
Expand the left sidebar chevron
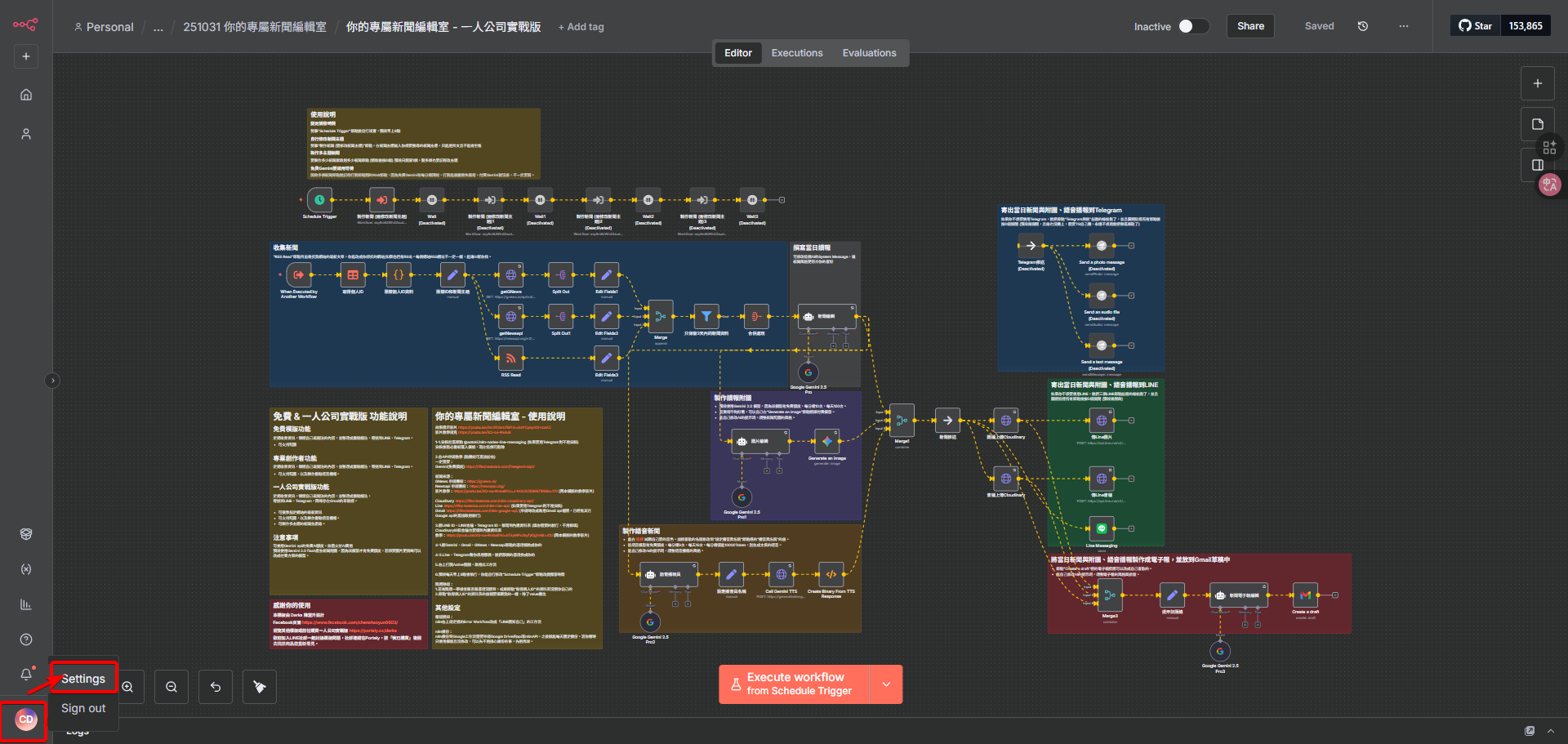52,381
